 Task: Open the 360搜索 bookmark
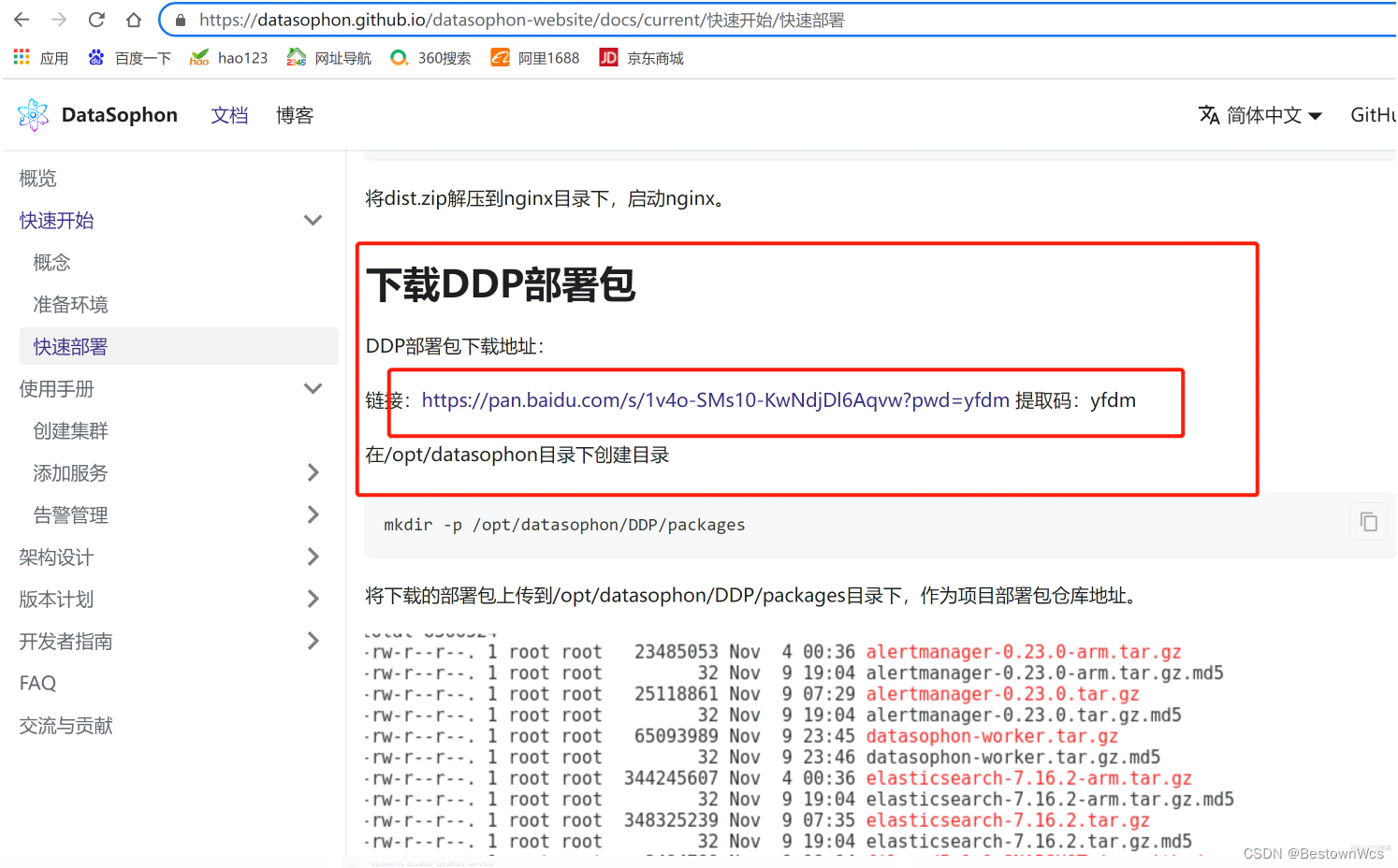pos(430,58)
